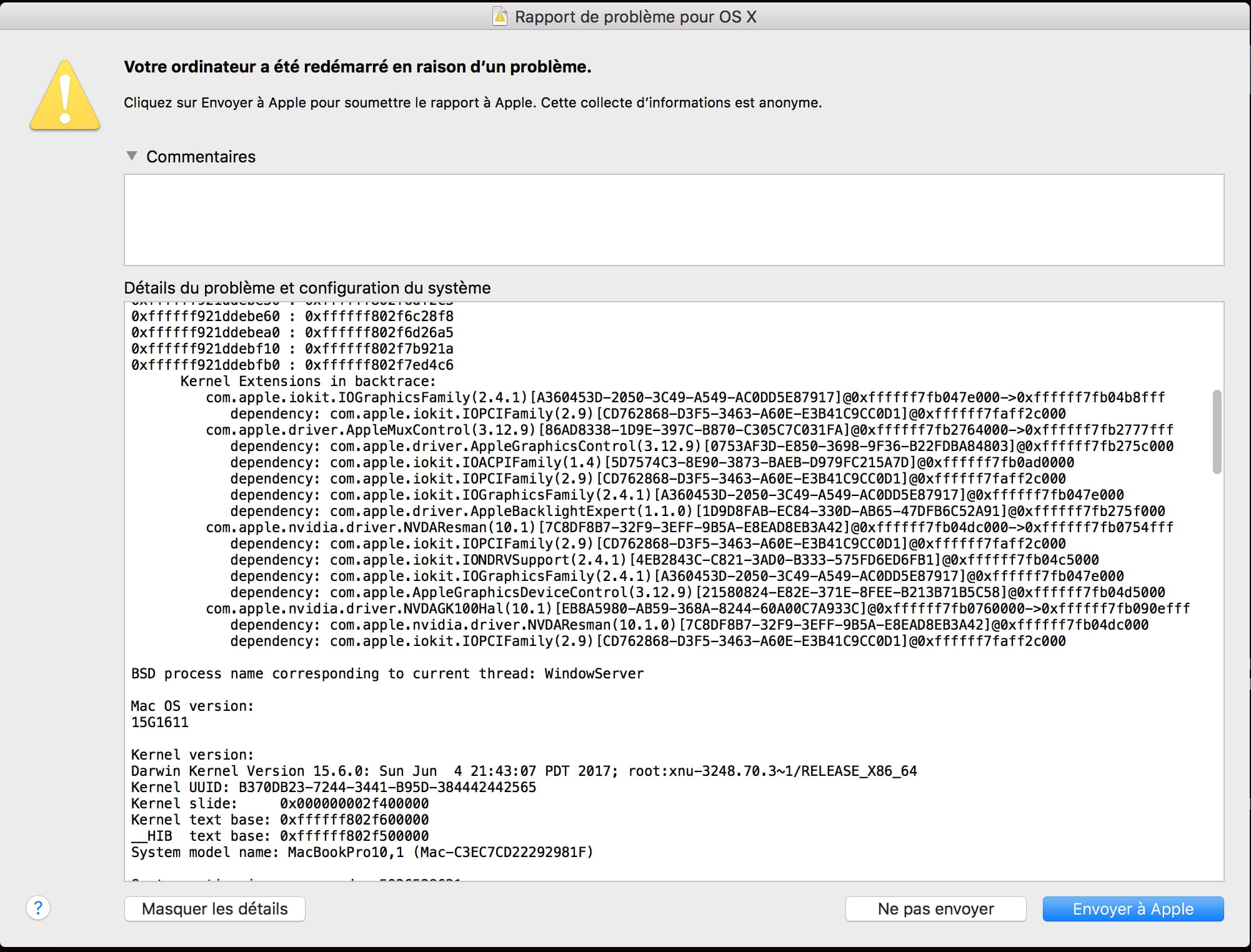Click the details pane vertical scrollbar thumb
This screenshot has height=952, width=1251.
(1217, 432)
